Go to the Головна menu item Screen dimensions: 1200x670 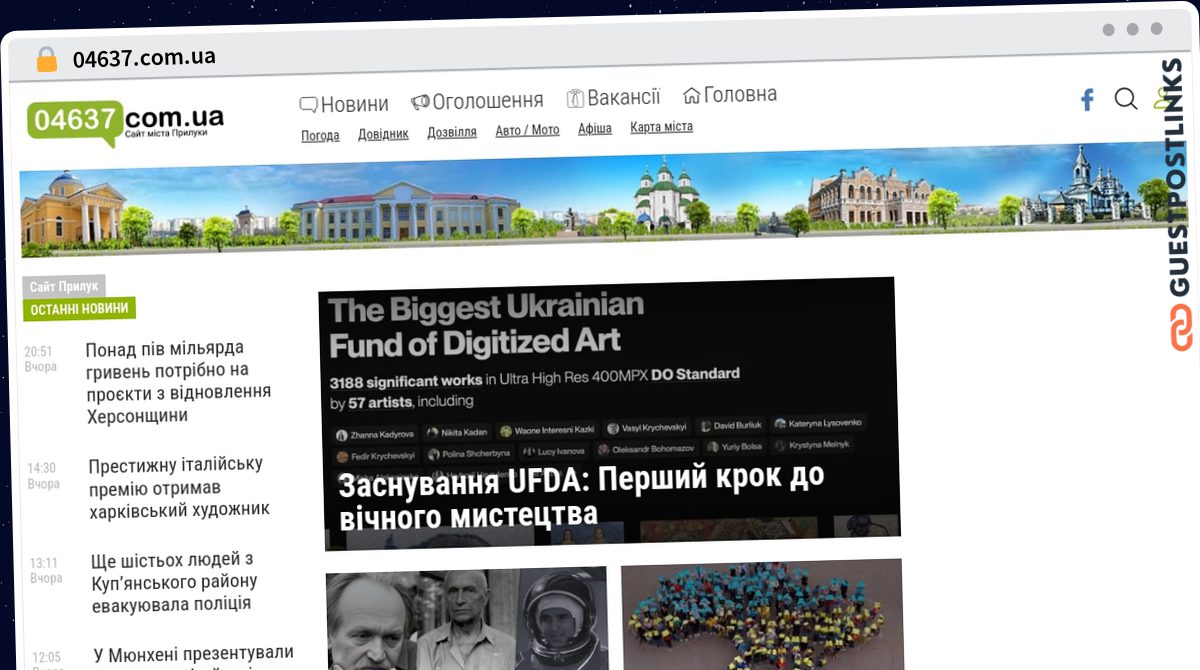point(730,95)
